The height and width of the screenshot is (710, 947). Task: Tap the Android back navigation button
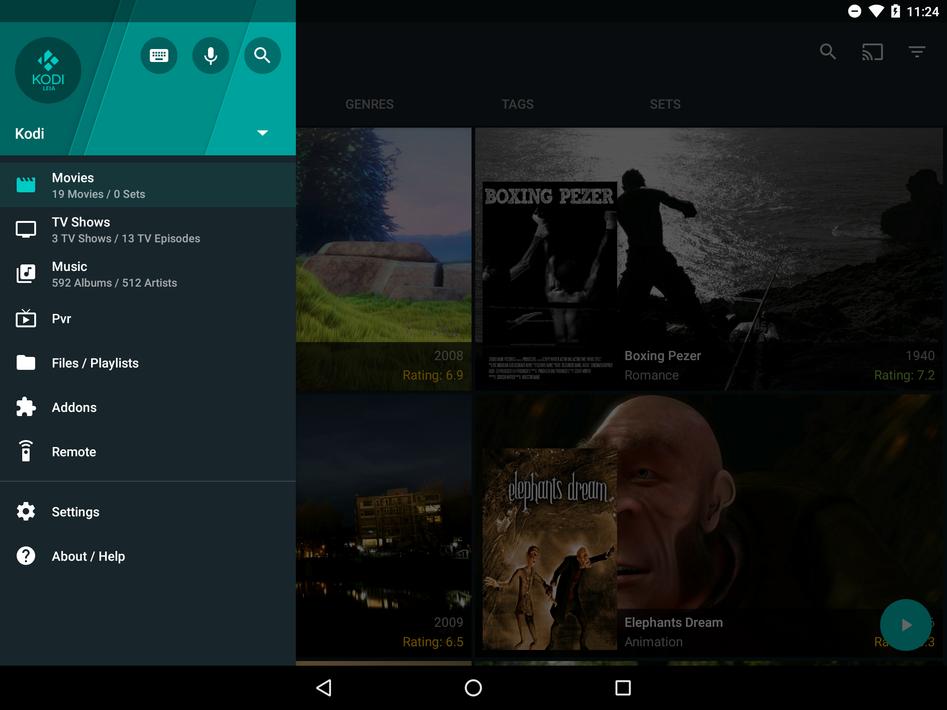324,688
